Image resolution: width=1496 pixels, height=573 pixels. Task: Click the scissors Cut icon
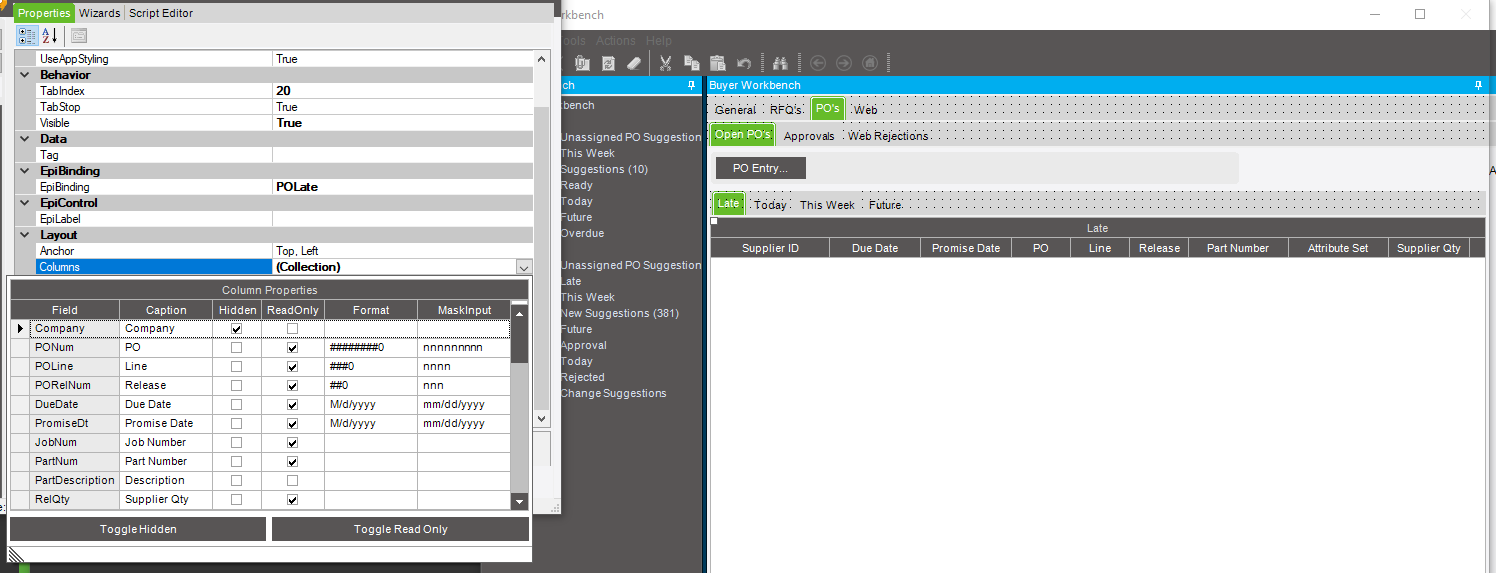click(x=664, y=63)
